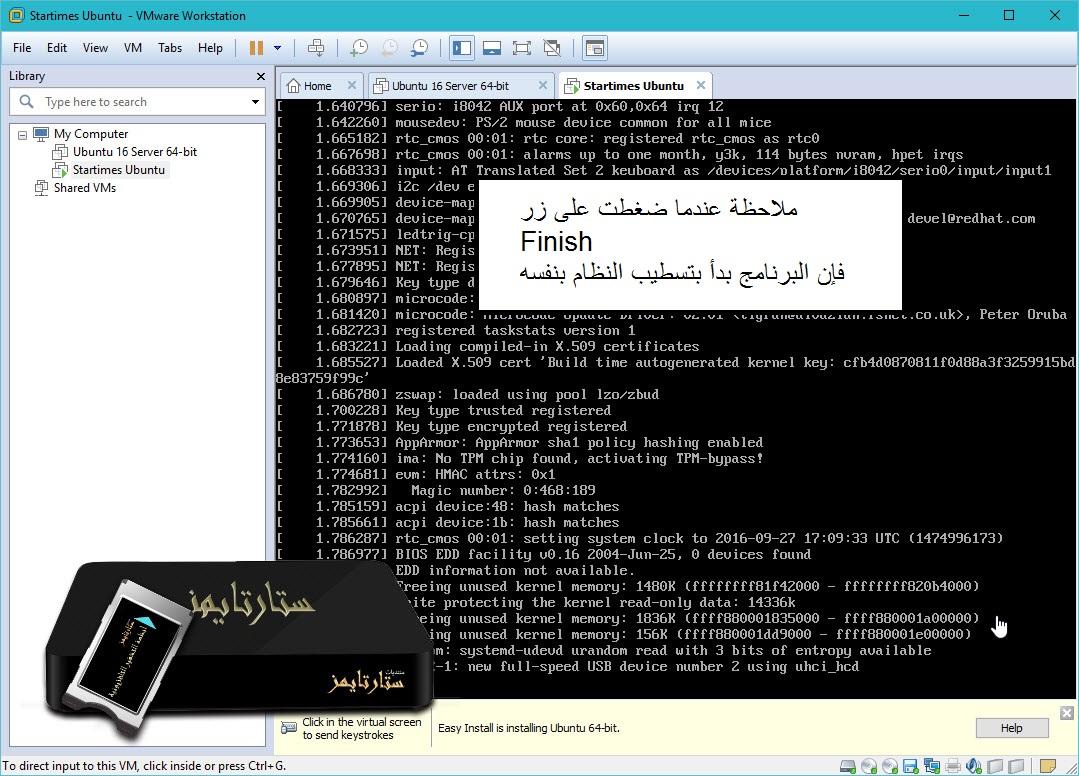Suspend the Startimes Ubuntu virtual machine

(258, 47)
